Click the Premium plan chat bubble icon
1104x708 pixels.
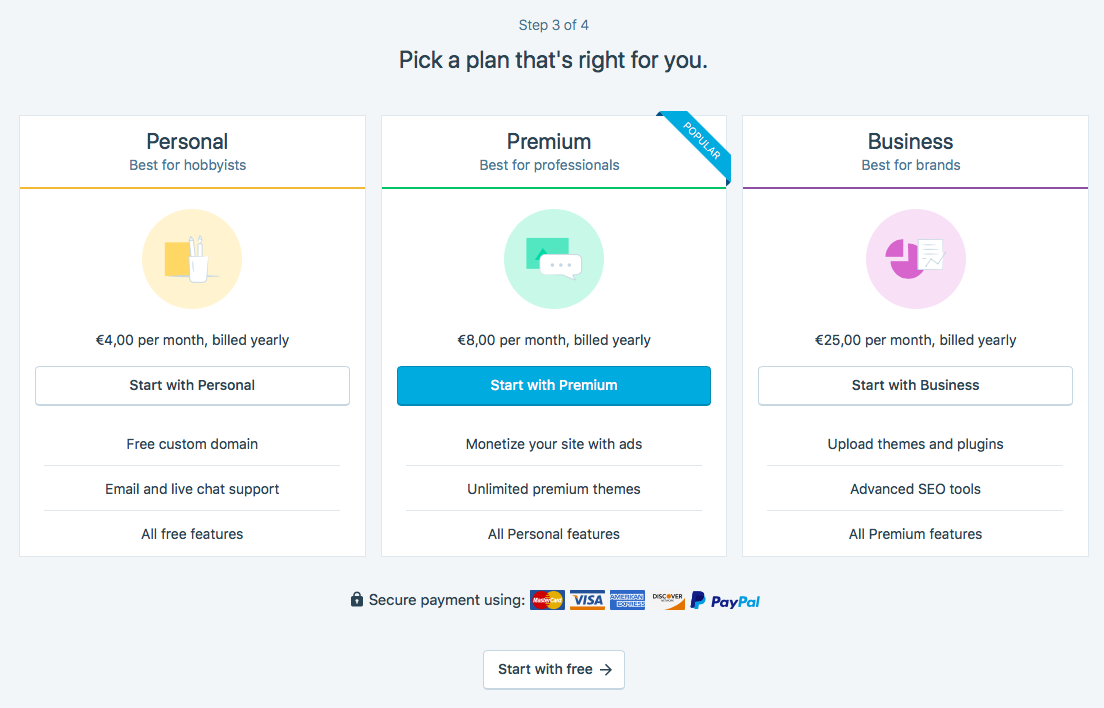[x=553, y=259]
